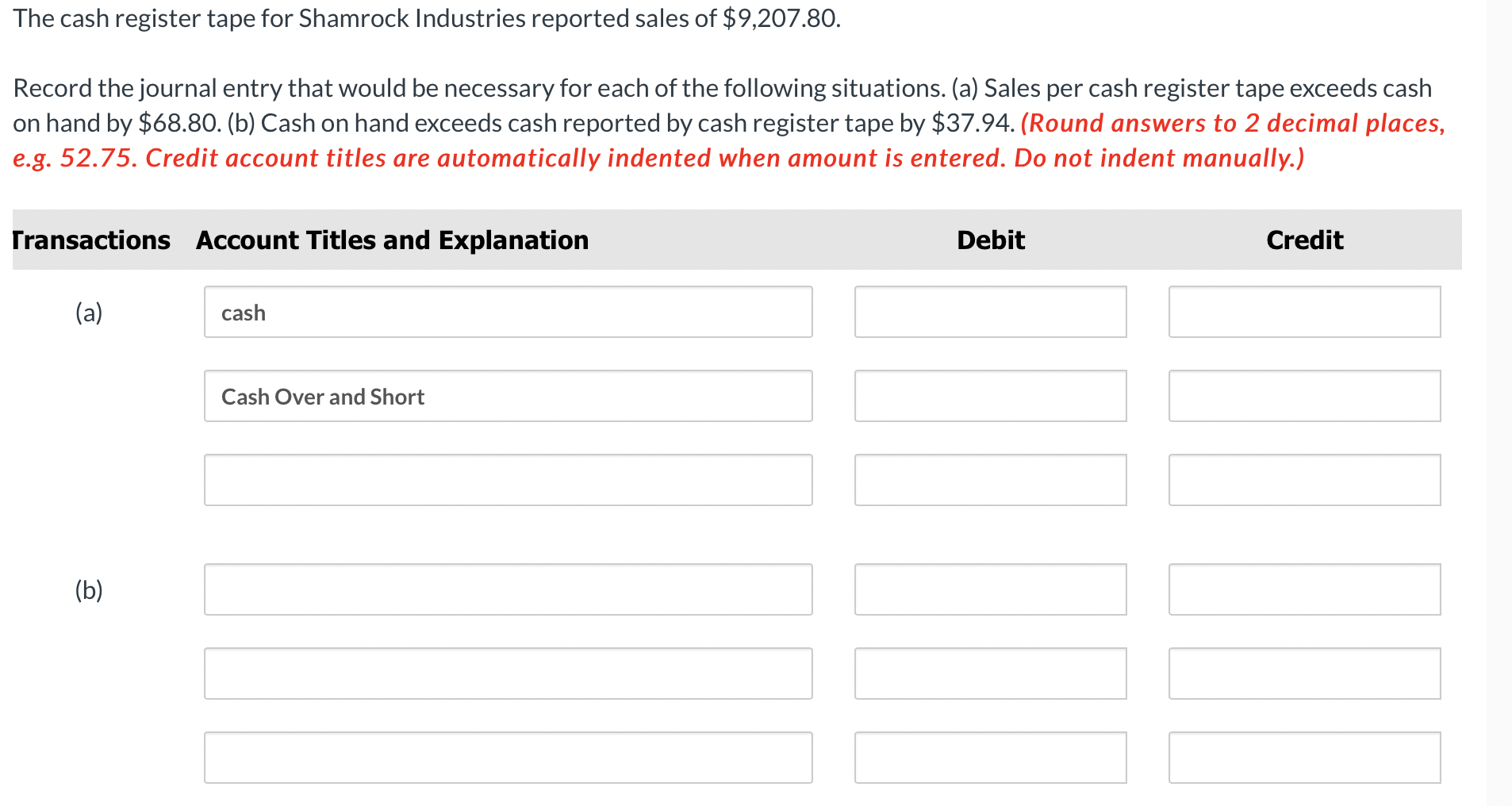Click the debit field in the second row of transaction (b)

click(990, 674)
